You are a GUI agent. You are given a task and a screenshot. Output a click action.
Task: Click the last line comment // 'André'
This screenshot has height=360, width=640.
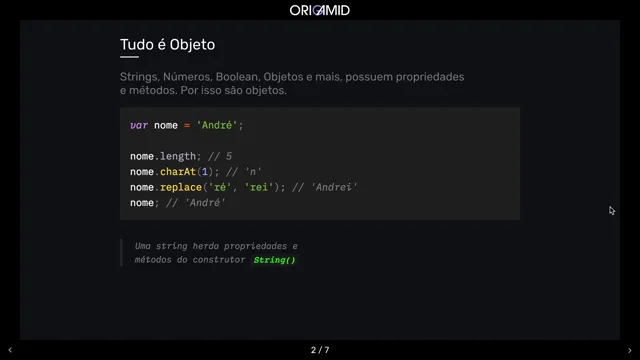[196, 203]
